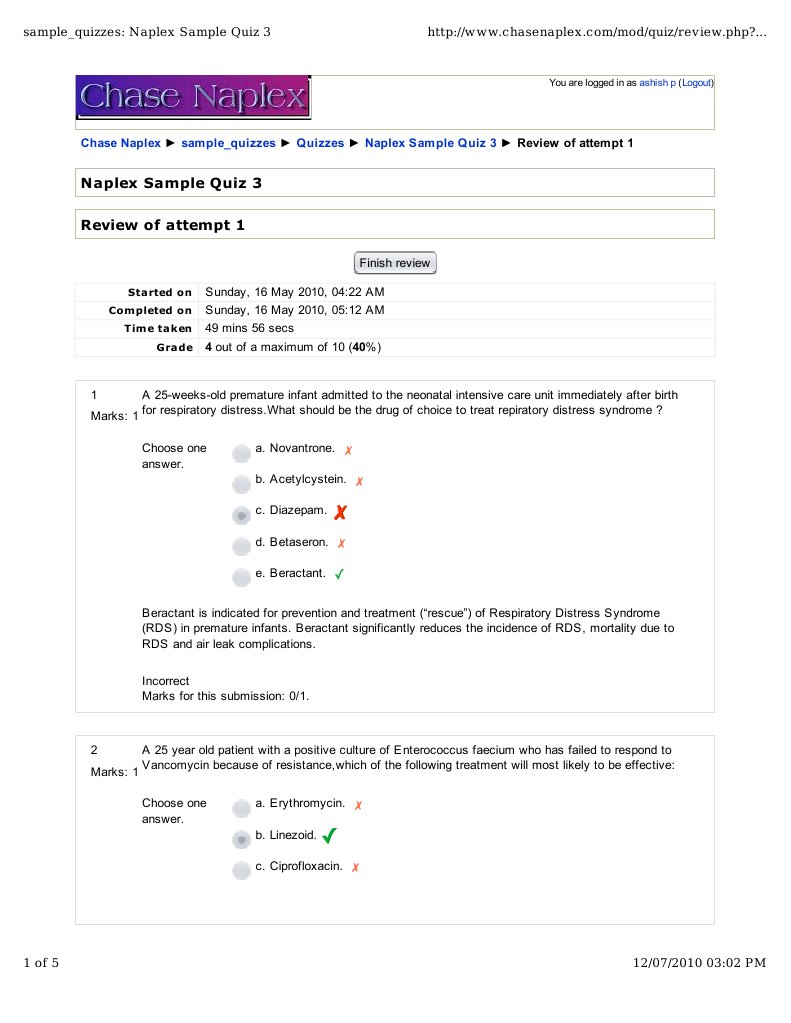Click the red X next to Acetylcystein
The height and width of the screenshot is (1023, 791).
click(x=359, y=481)
